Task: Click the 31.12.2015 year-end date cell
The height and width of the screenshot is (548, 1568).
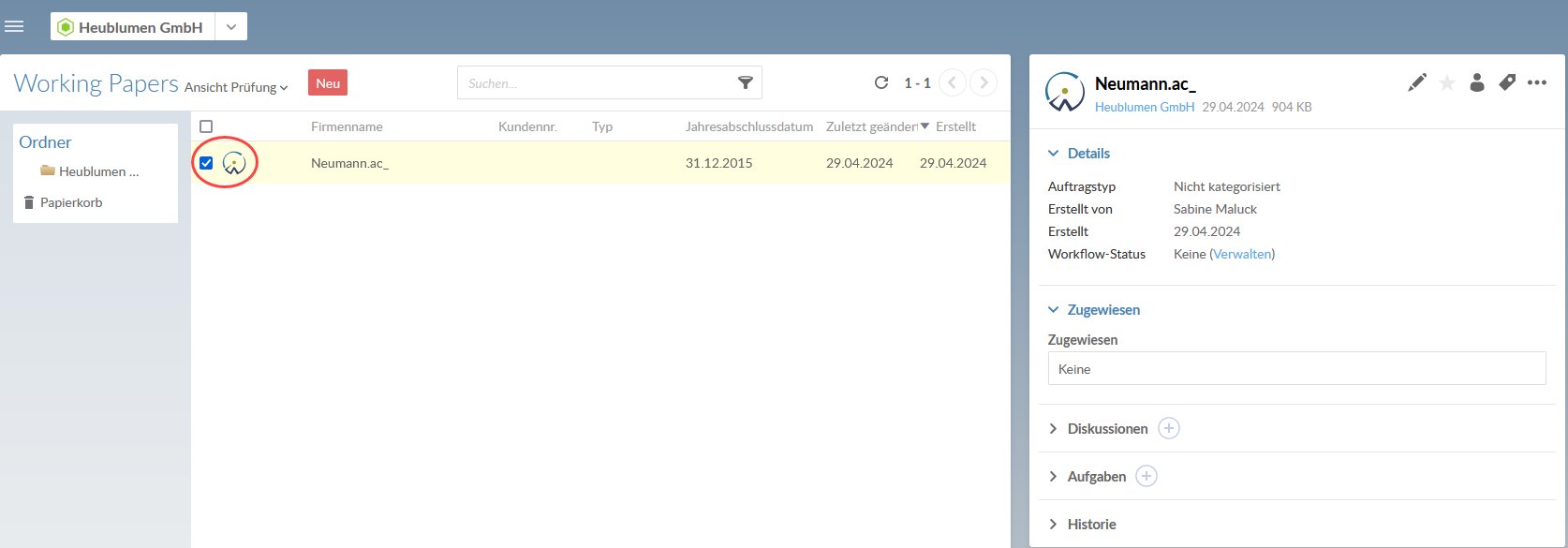Action: [x=718, y=163]
